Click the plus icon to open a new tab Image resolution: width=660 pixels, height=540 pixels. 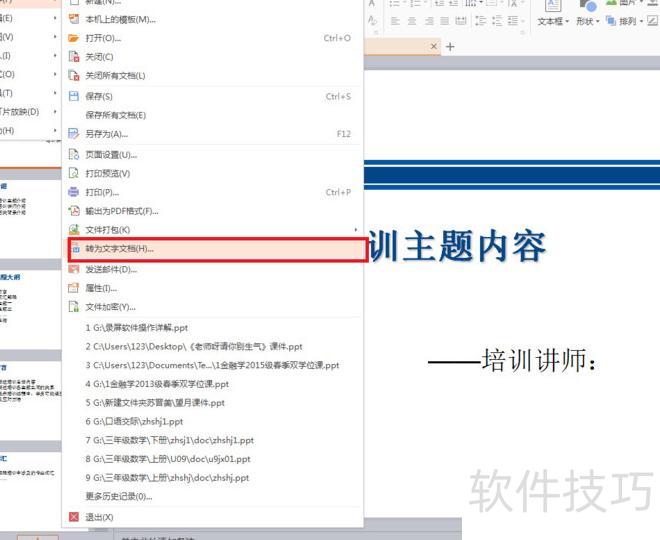[450, 47]
